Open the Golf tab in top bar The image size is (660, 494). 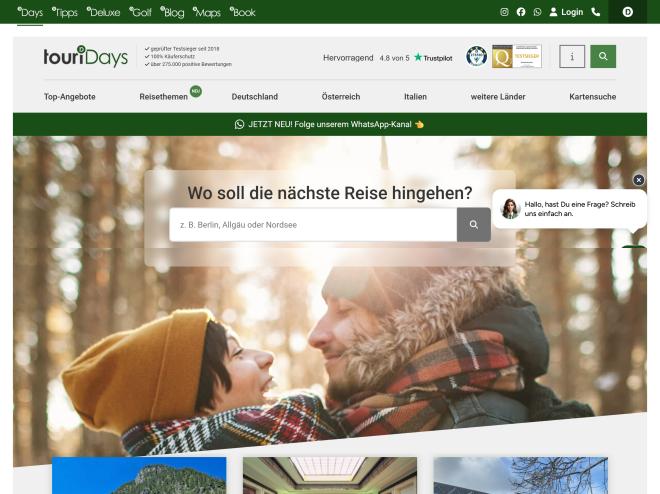pyautogui.click(x=140, y=13)
